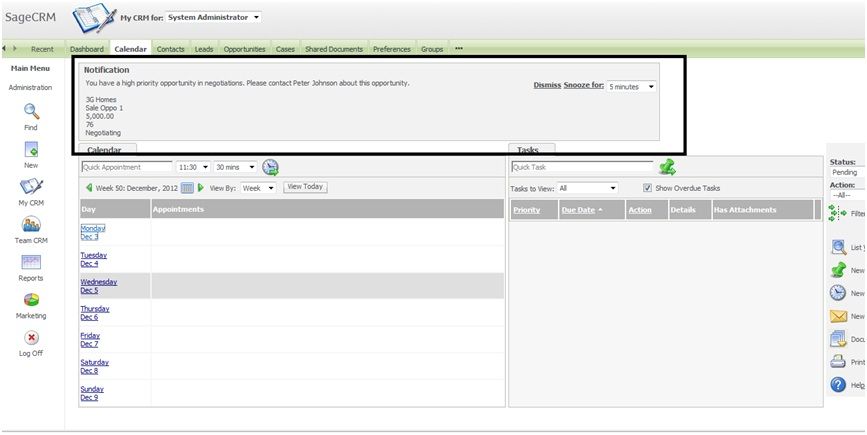Switch to Contacts tab

pos(170,49)
